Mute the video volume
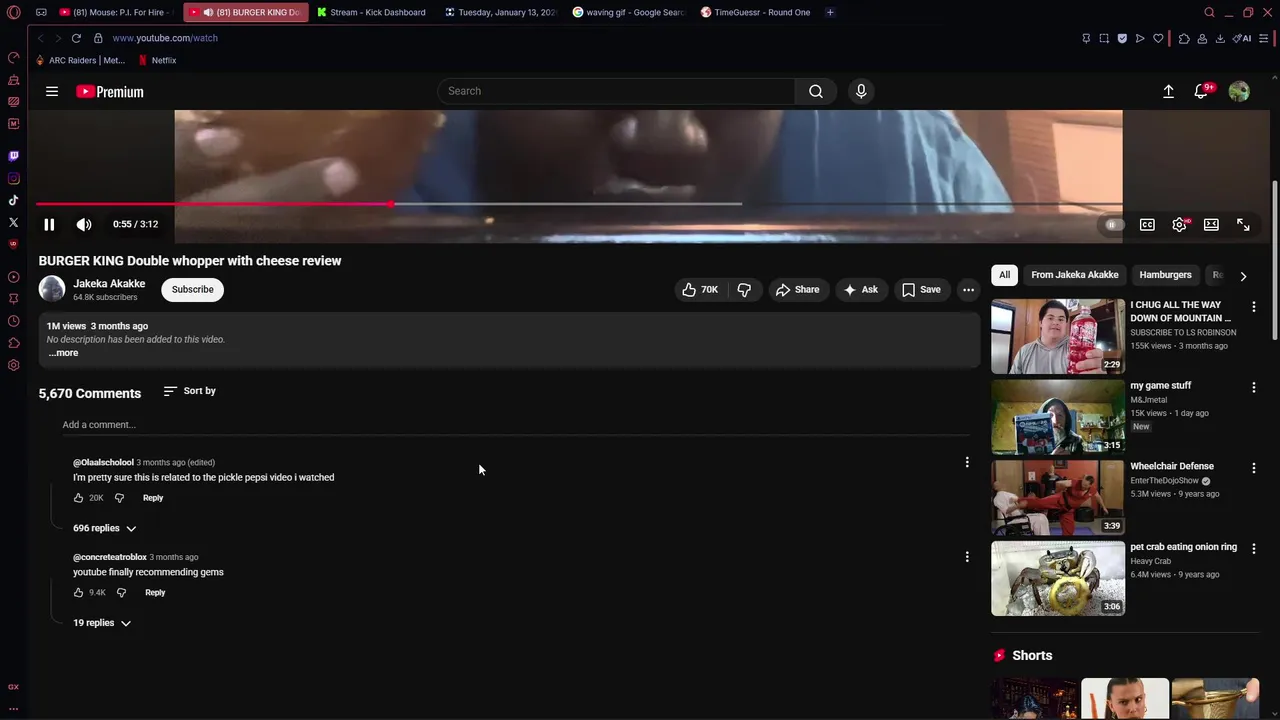 (x=84, y=224)
